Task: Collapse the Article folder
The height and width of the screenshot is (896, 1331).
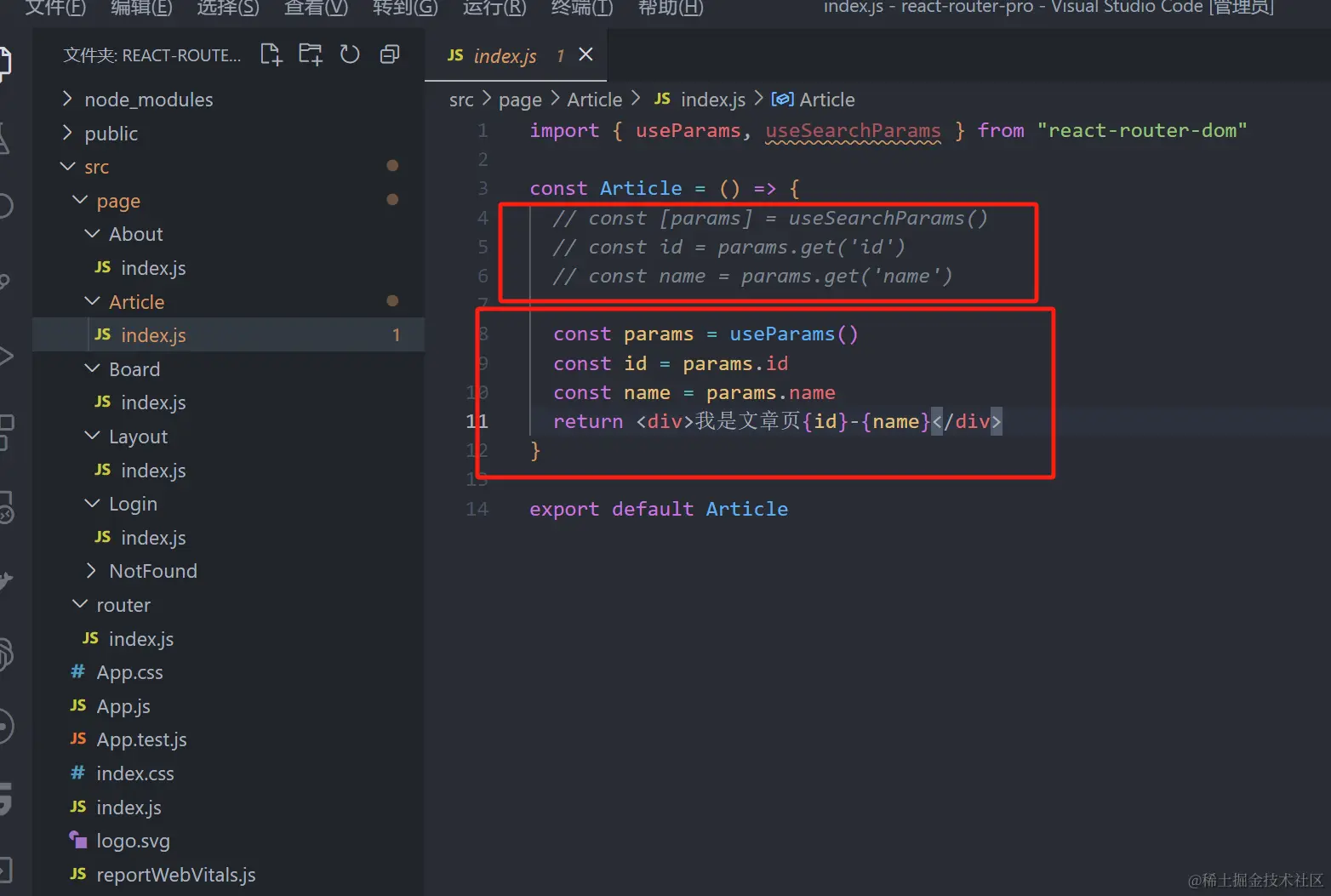Action: (x=228, y=302)
